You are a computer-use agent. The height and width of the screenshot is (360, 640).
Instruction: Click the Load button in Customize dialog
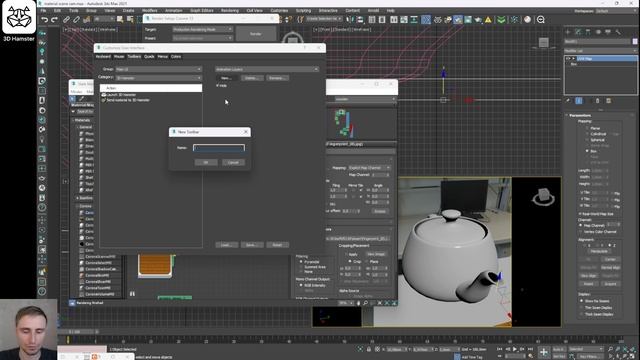pos(226,245)
